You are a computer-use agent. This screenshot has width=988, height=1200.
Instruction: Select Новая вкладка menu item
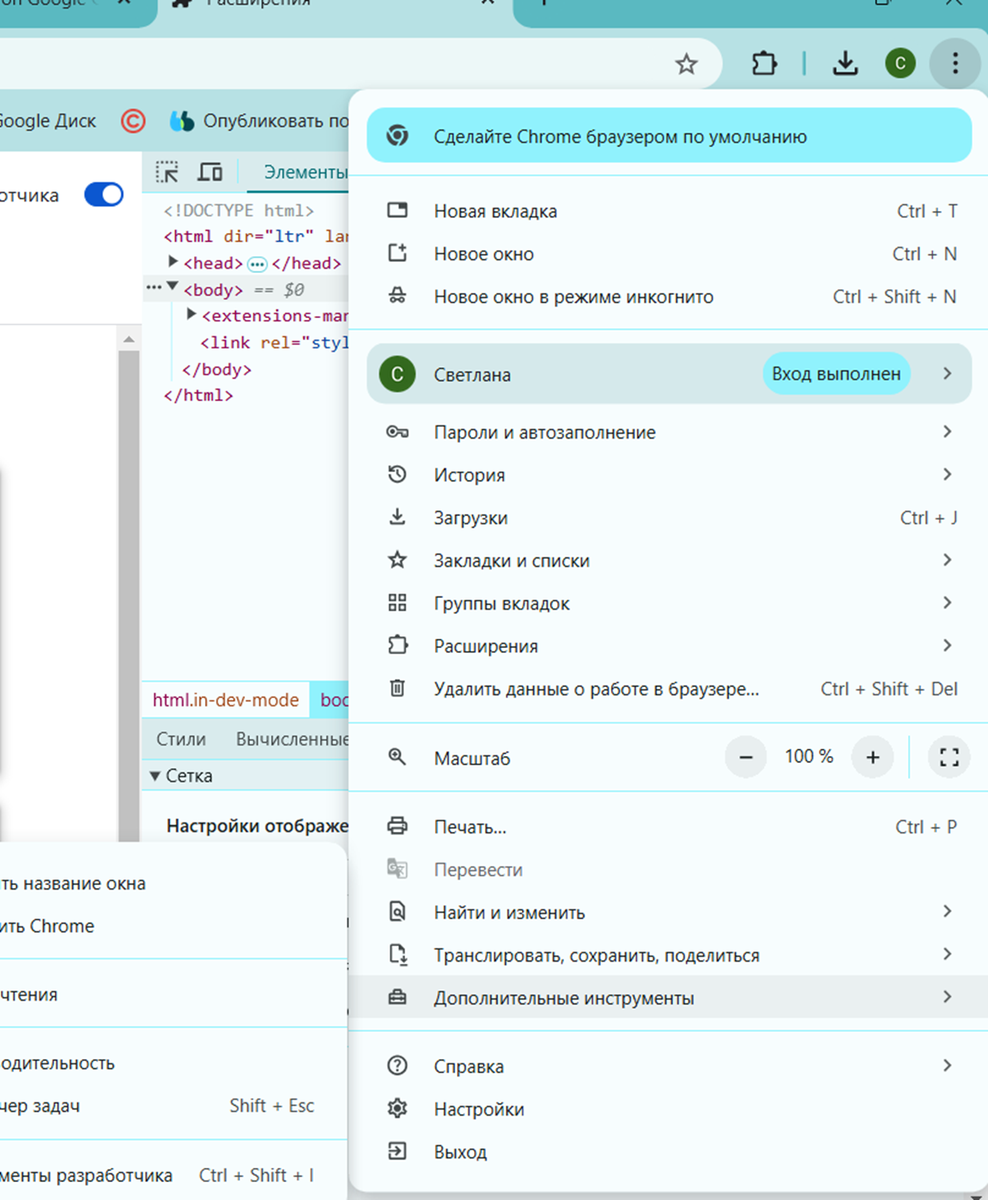tap(668, 211)
